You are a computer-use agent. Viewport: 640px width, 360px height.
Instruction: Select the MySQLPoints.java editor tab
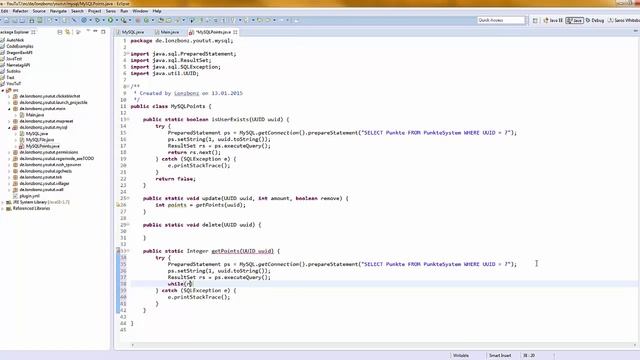213,32
